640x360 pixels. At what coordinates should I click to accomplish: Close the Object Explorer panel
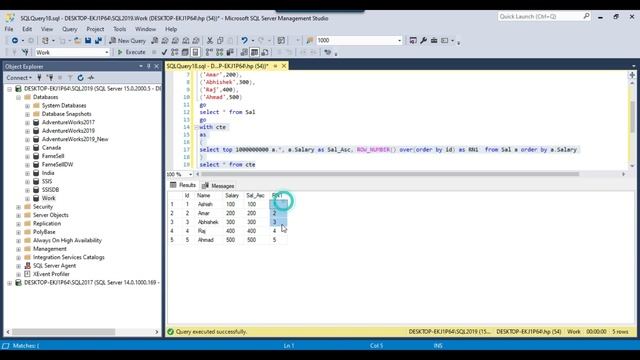point(156,66)
